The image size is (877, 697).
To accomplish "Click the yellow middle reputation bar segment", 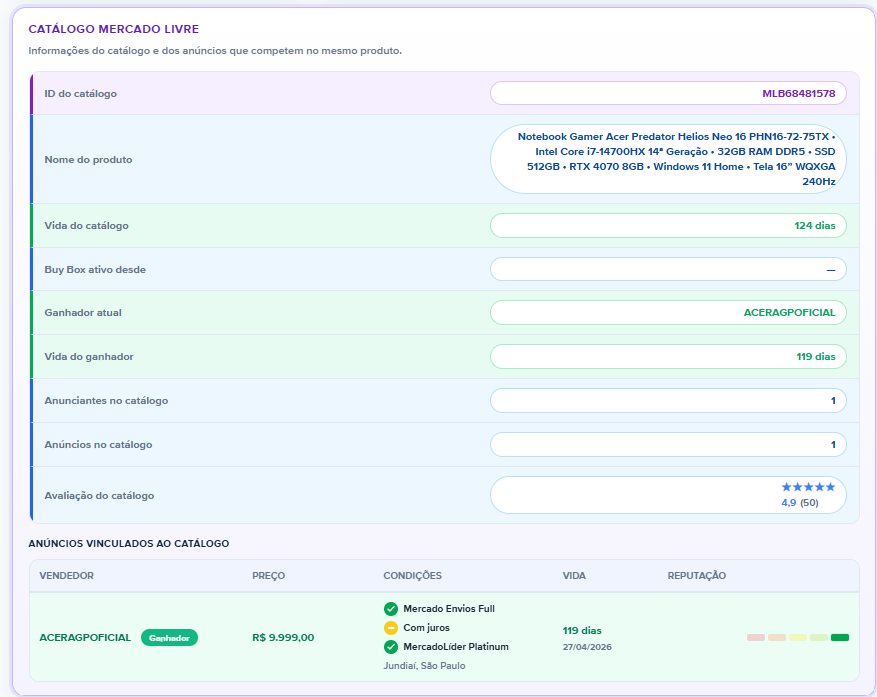I will pyautogui.click(x=798, y=638).
